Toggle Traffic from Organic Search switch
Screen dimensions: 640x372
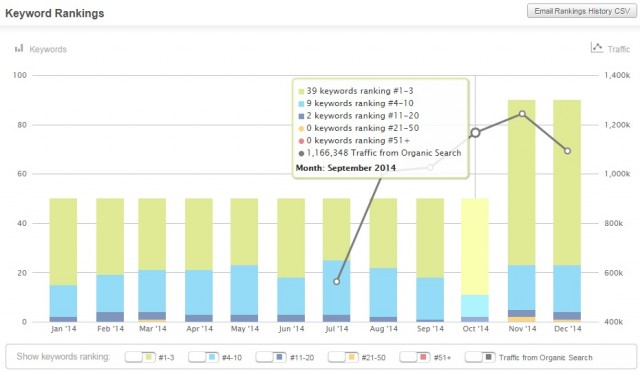click(480, 357)
